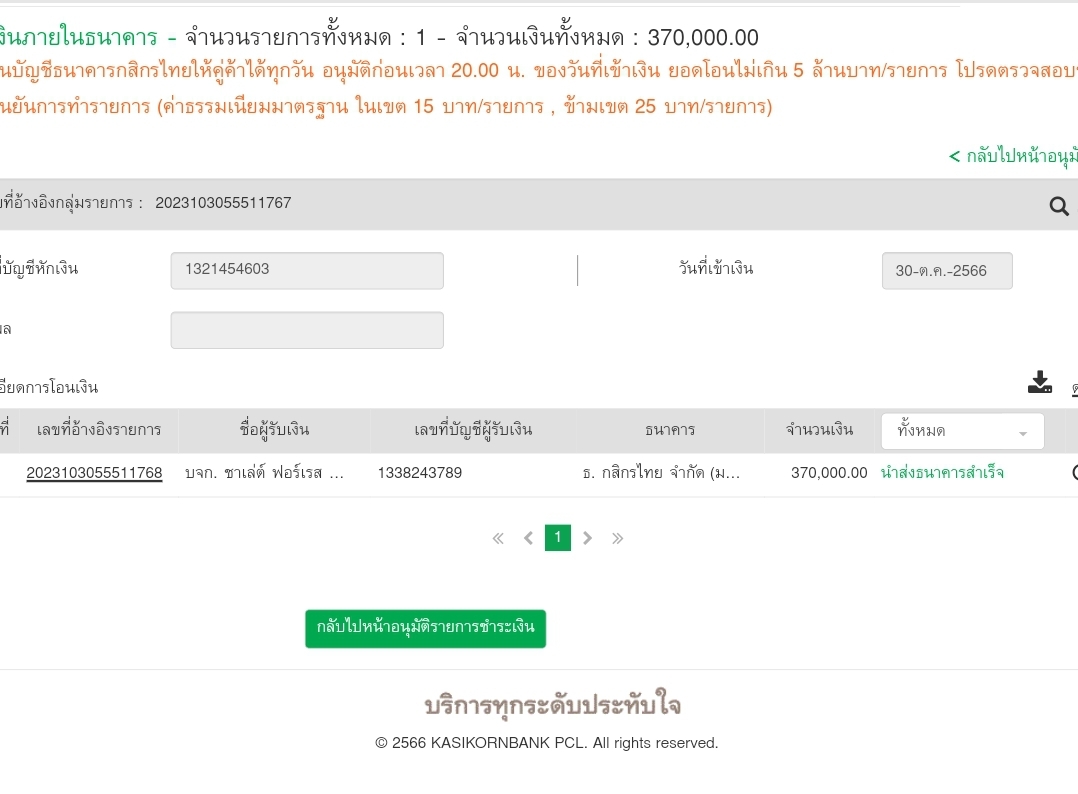Click the เลขที่อ้างอิงรายการ column header
The width and height of the screenshot is (1078, 794).
pos(99,430)
